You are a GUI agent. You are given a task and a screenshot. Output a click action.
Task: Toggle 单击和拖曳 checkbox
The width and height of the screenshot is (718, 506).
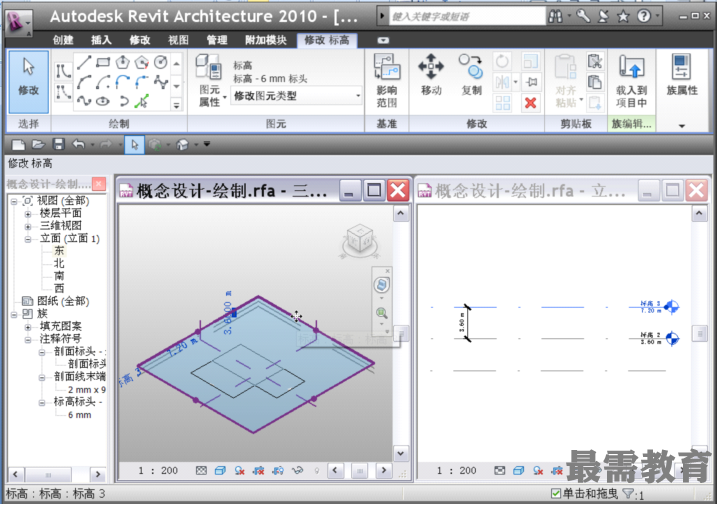(x=555, y=494)
